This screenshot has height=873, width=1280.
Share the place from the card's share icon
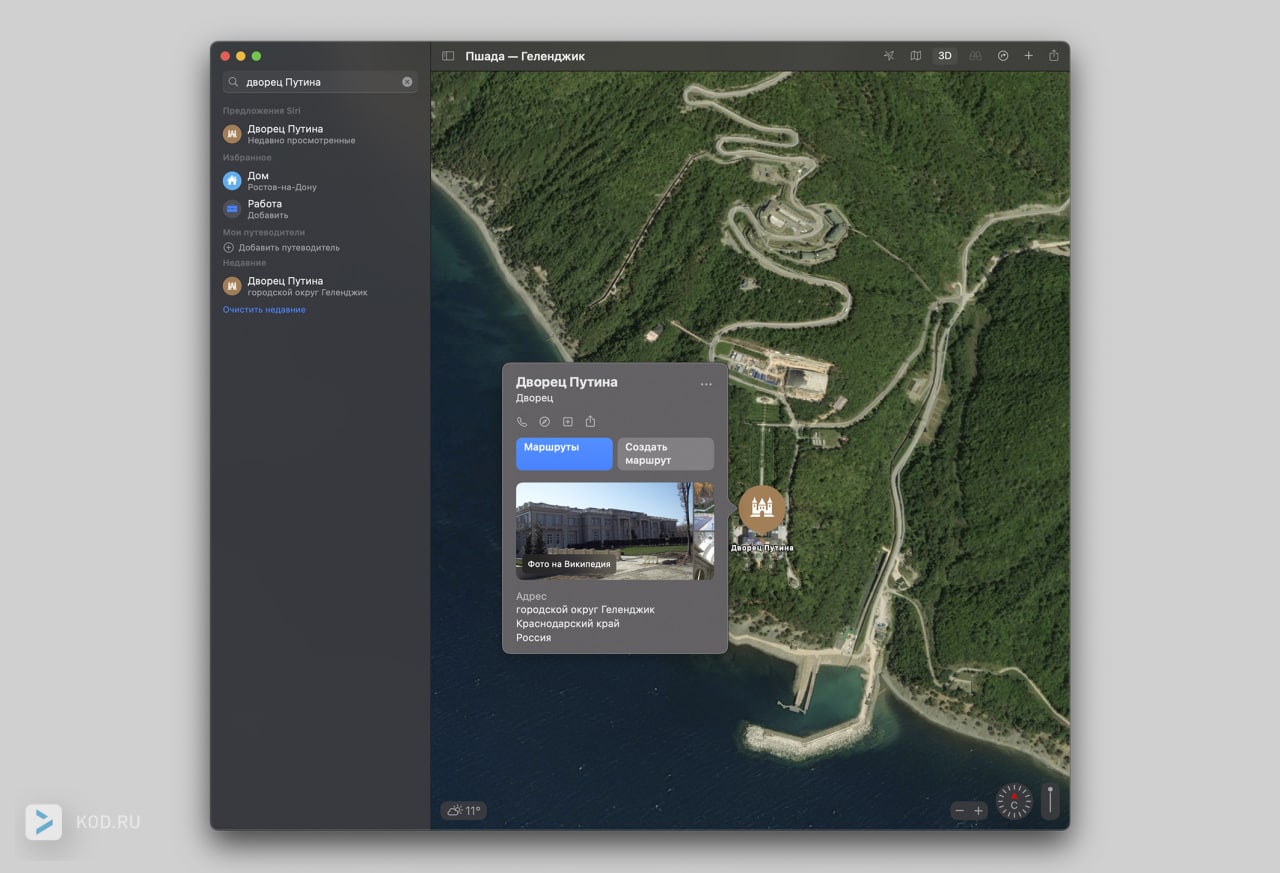590,422
